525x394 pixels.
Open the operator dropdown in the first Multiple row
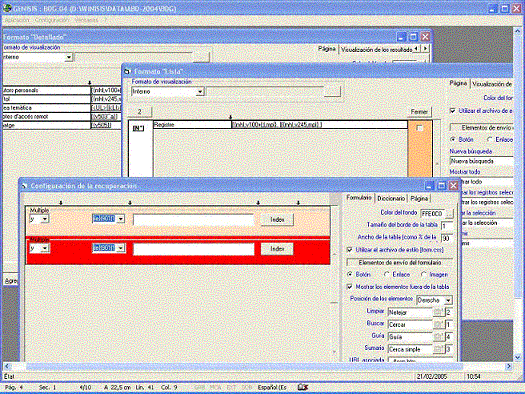pos(45,219)
